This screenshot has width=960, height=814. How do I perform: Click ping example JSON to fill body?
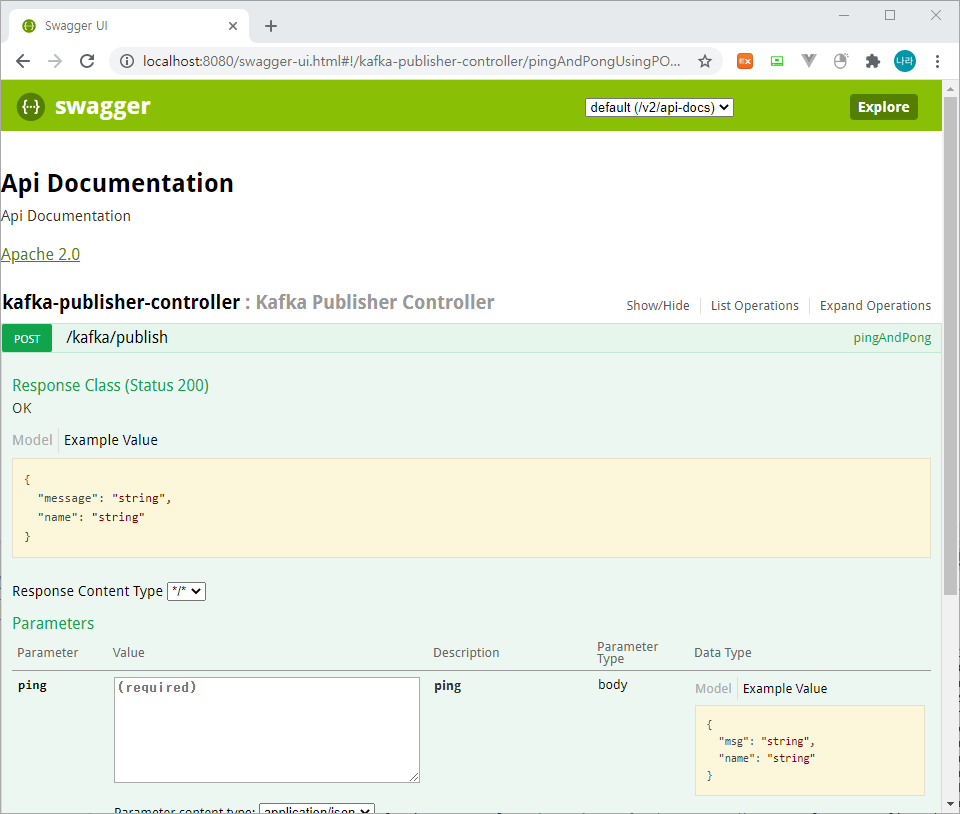point(809,750)
